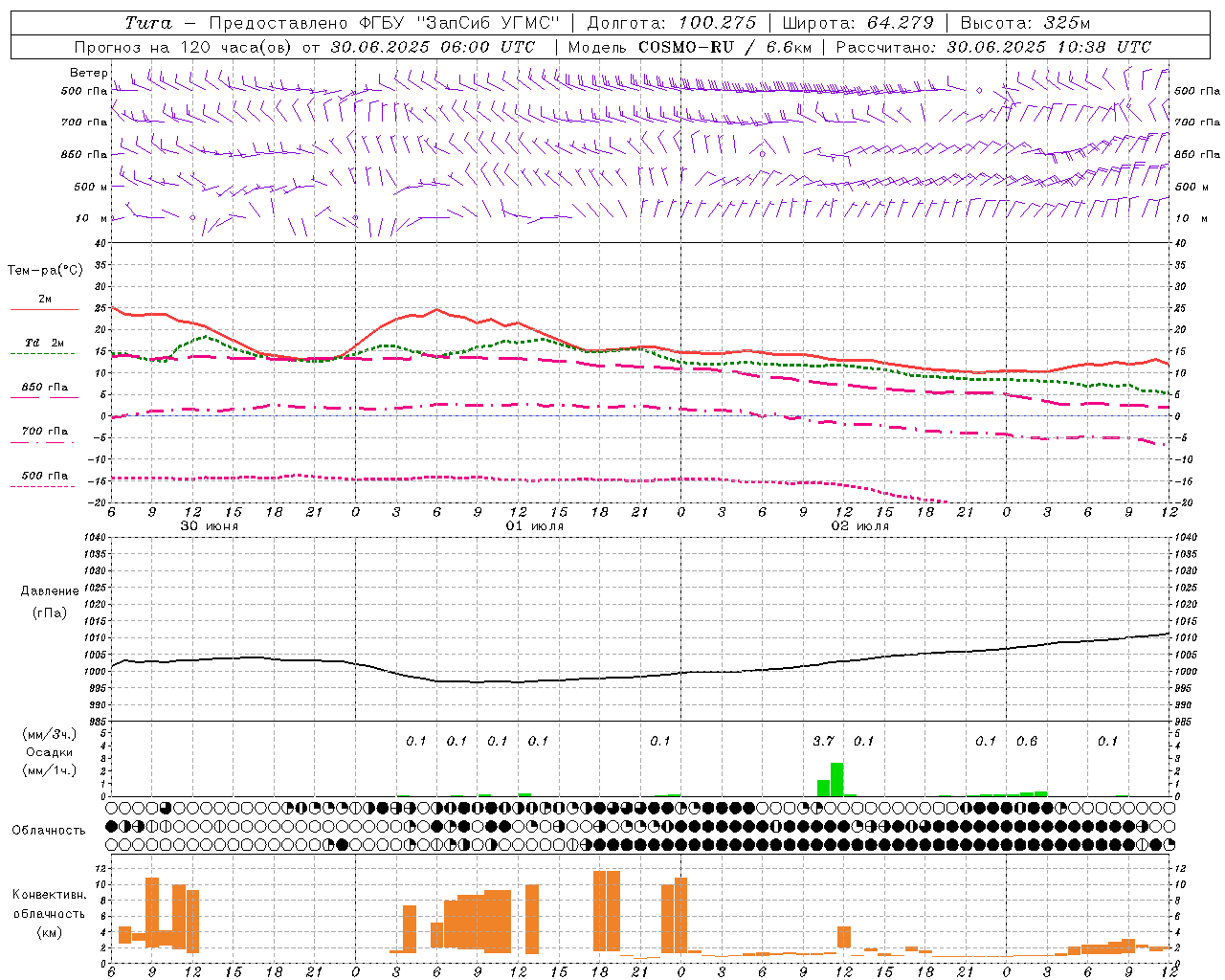Click the red solid 2м temperature legend line
This screenshot has height=980, width=1225.
pos(43,309)
